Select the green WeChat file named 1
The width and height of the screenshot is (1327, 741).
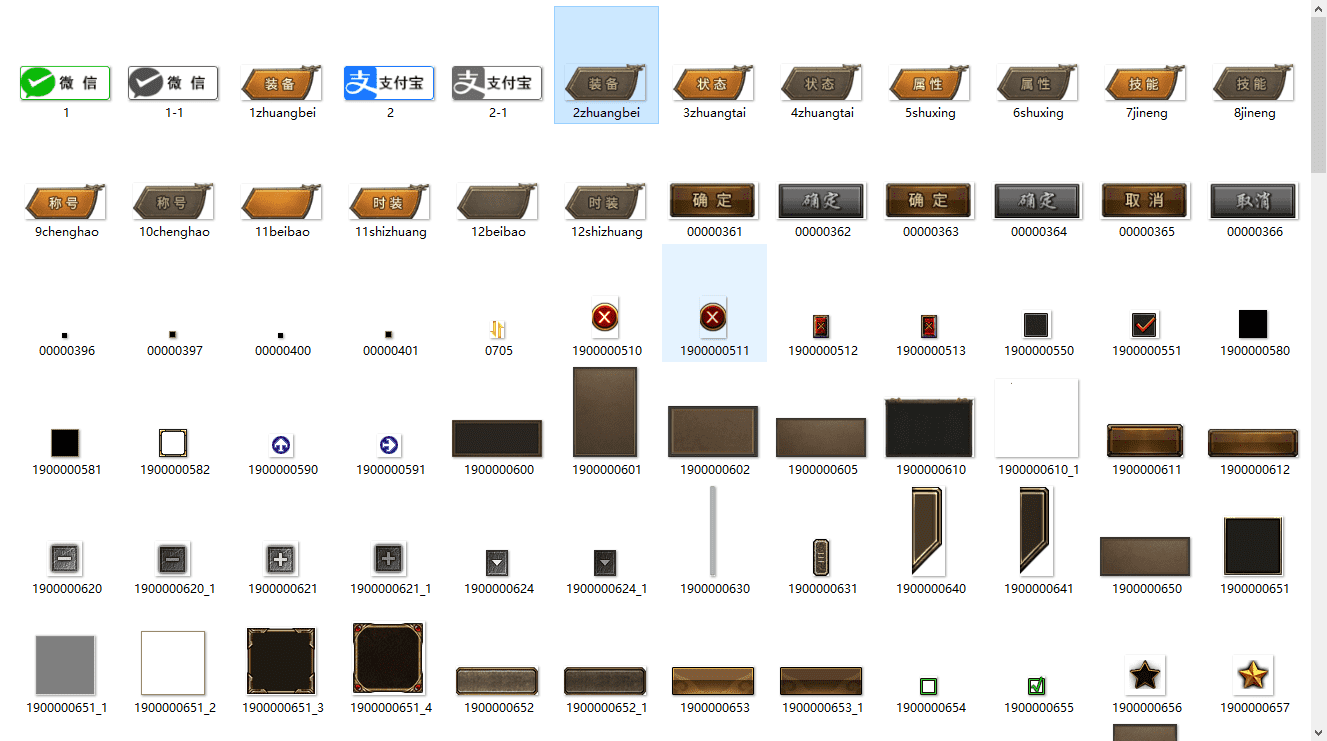(66, 83)
